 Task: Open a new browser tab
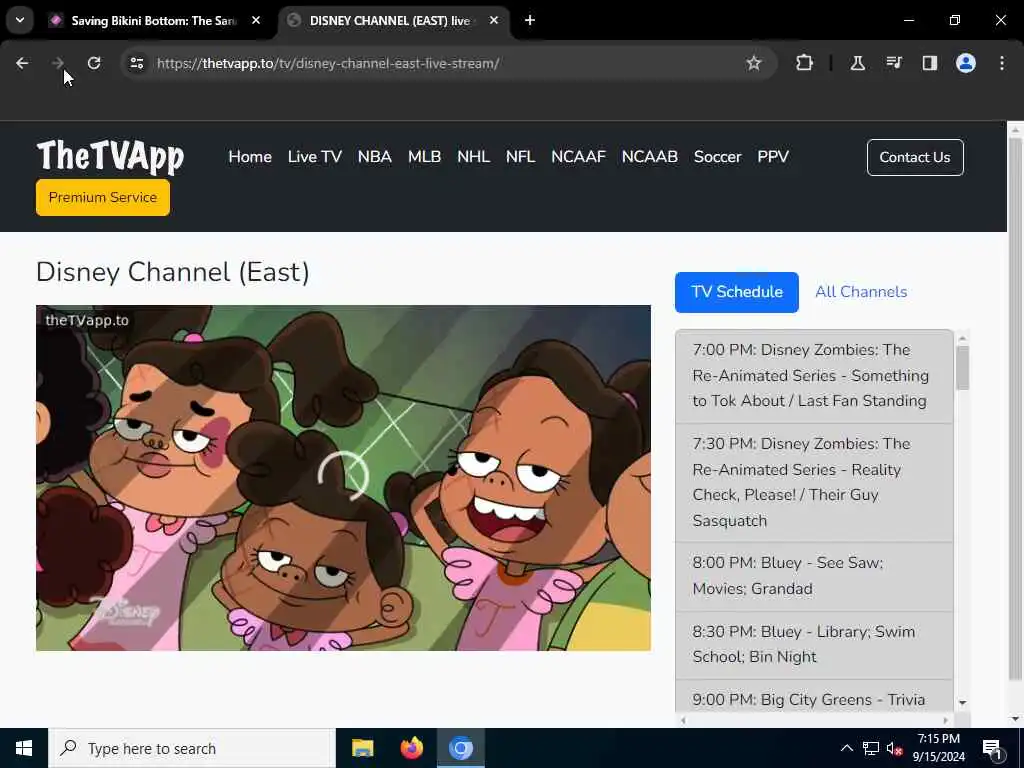coord(530,20)
